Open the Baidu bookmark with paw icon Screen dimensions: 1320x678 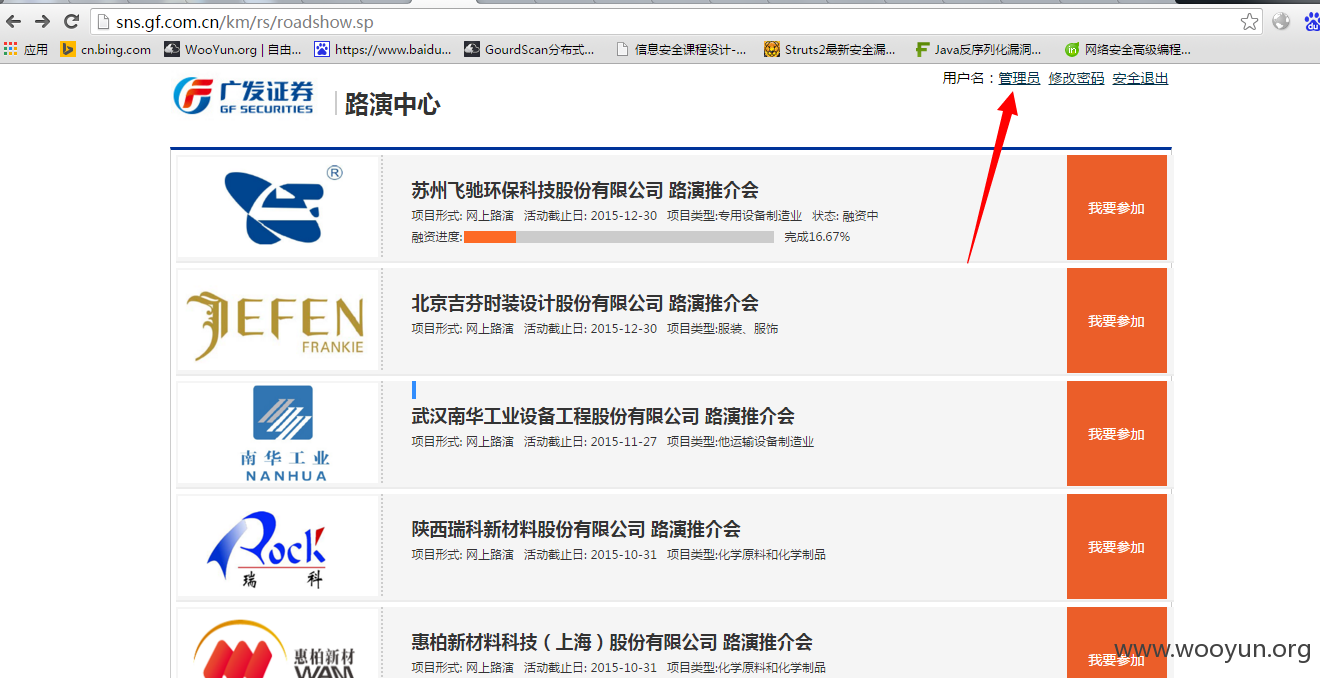(383, 49)
